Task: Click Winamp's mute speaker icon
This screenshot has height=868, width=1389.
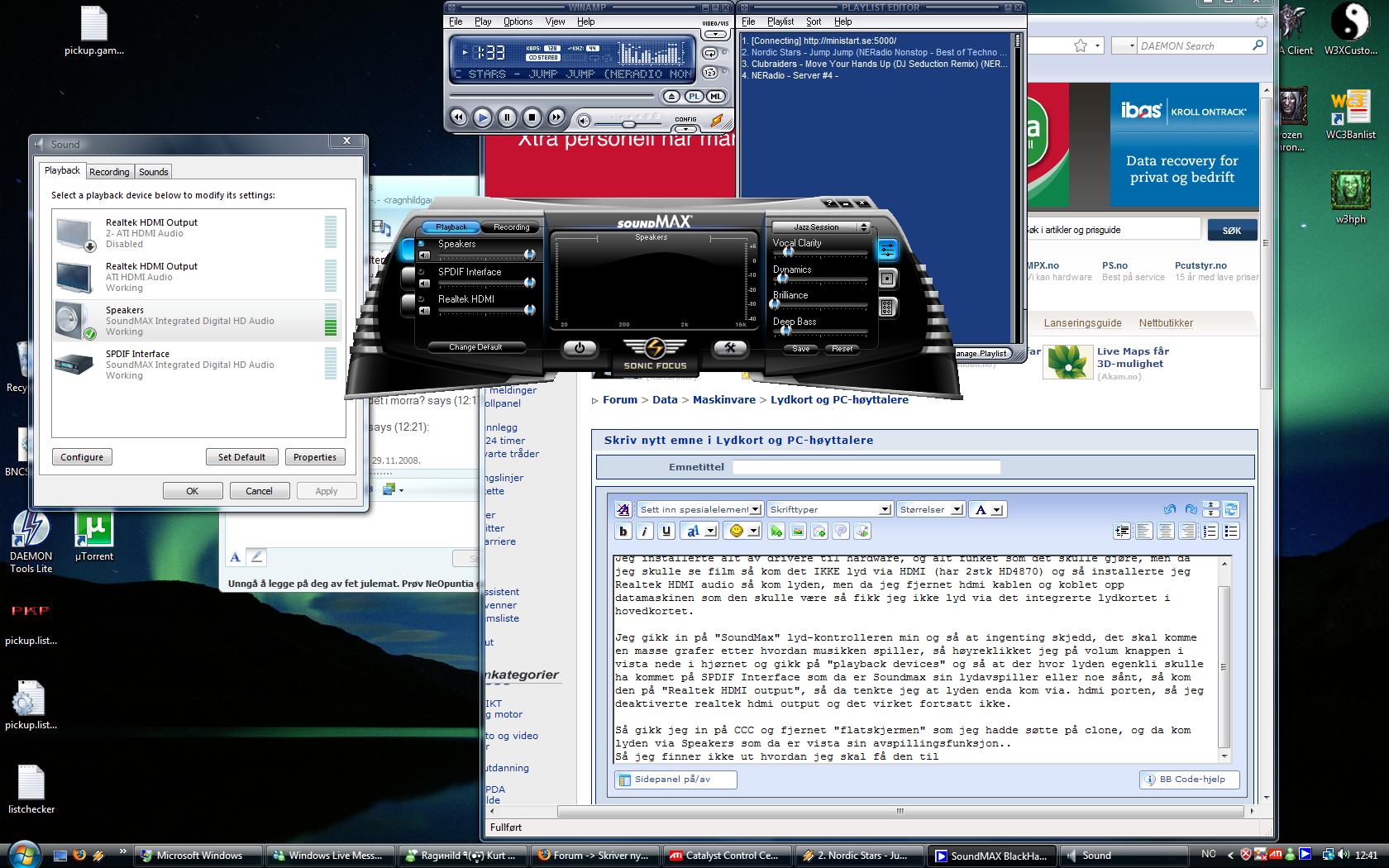Action: (584, 122)
